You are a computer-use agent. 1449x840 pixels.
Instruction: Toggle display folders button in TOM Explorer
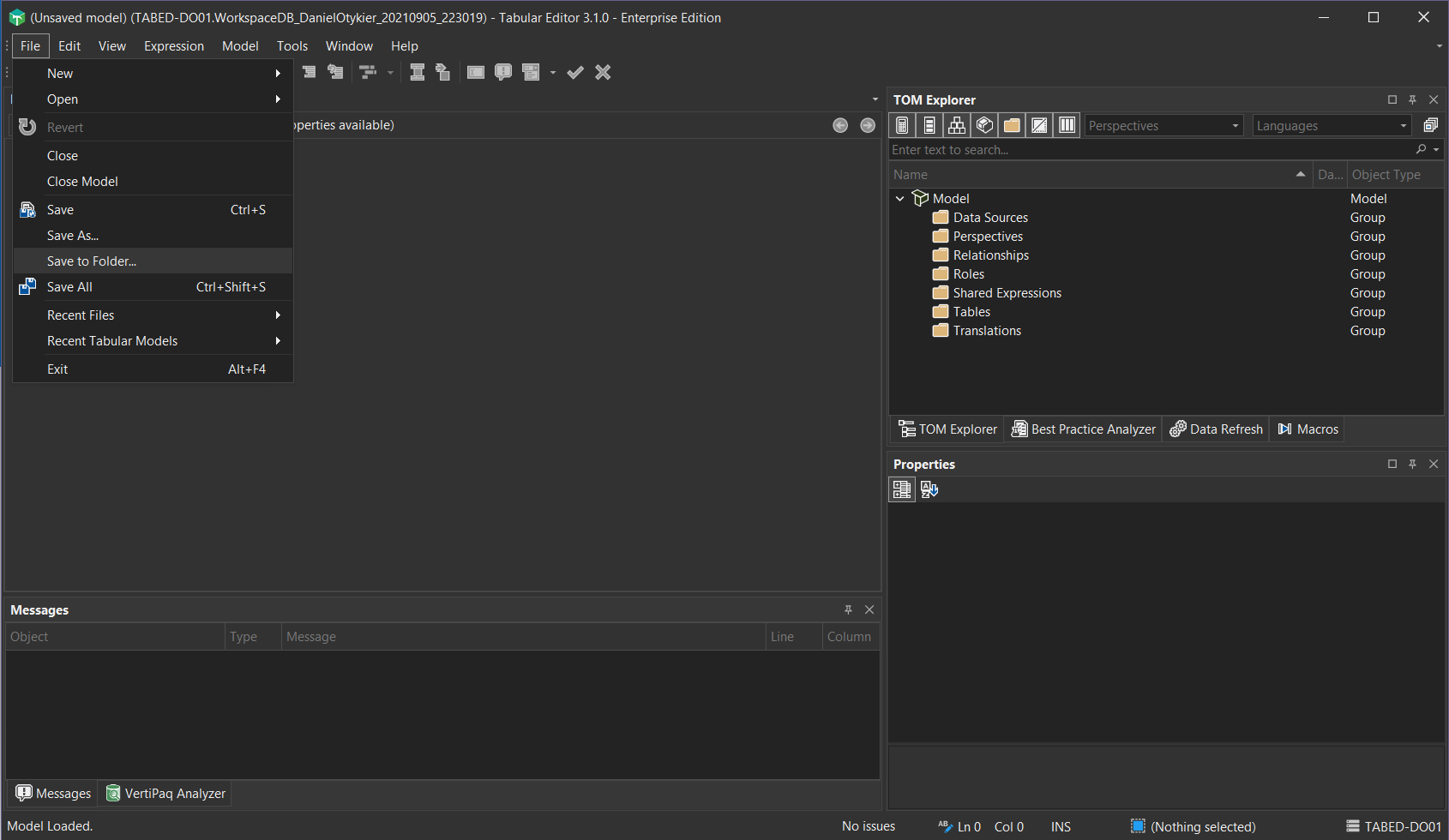click(1012, 125)
